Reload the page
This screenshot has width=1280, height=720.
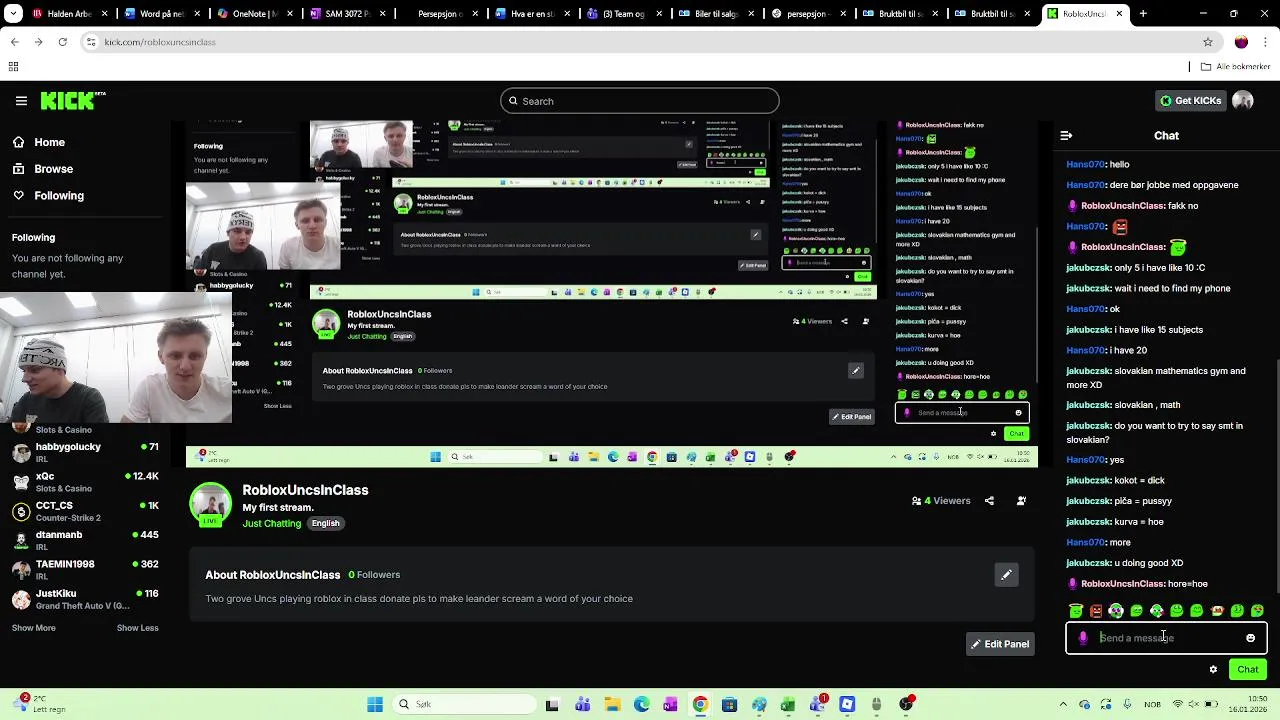[x=62, y=42]
